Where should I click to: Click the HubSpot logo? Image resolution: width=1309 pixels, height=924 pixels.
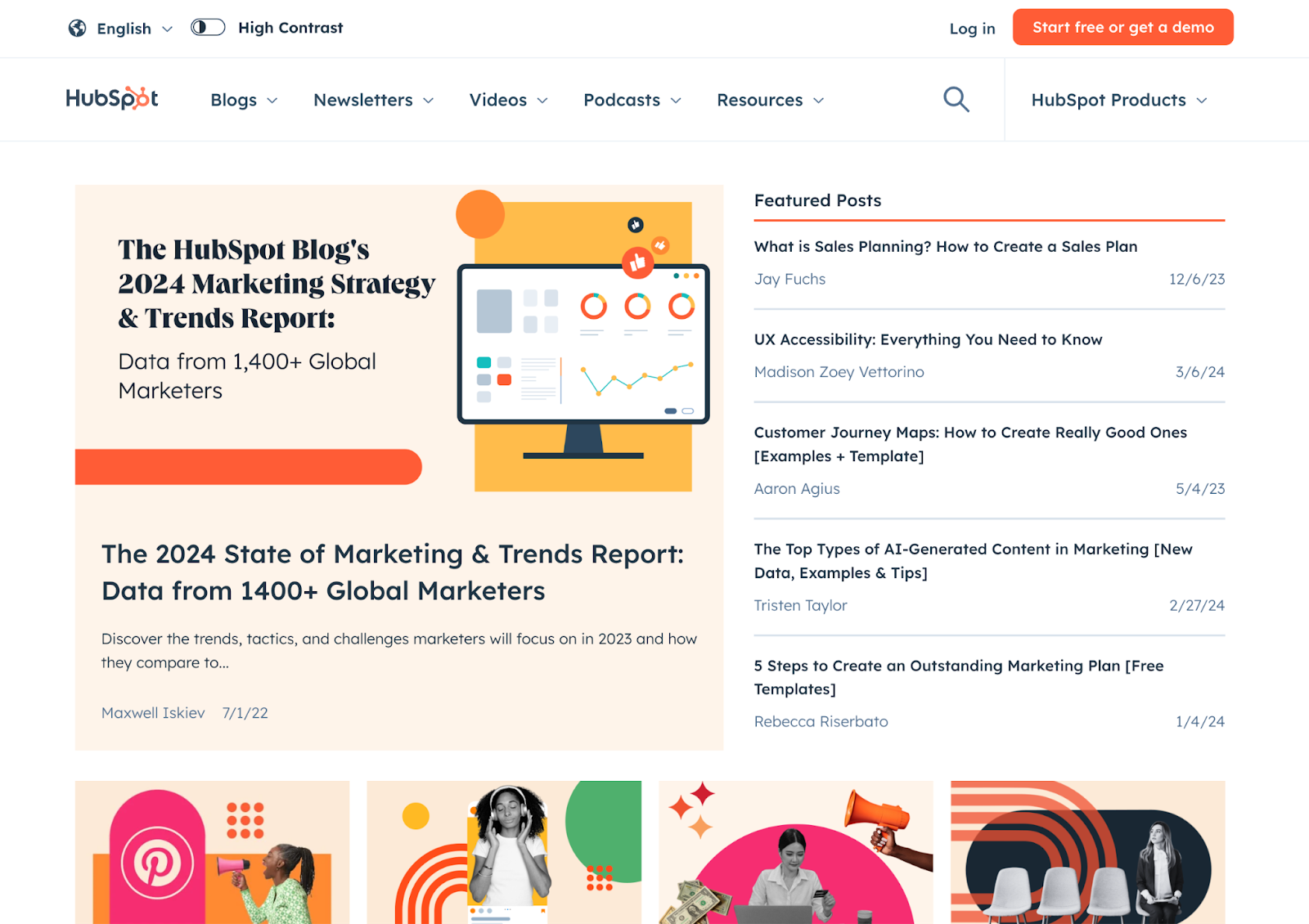pyautogui.click(x=112, y=99)
